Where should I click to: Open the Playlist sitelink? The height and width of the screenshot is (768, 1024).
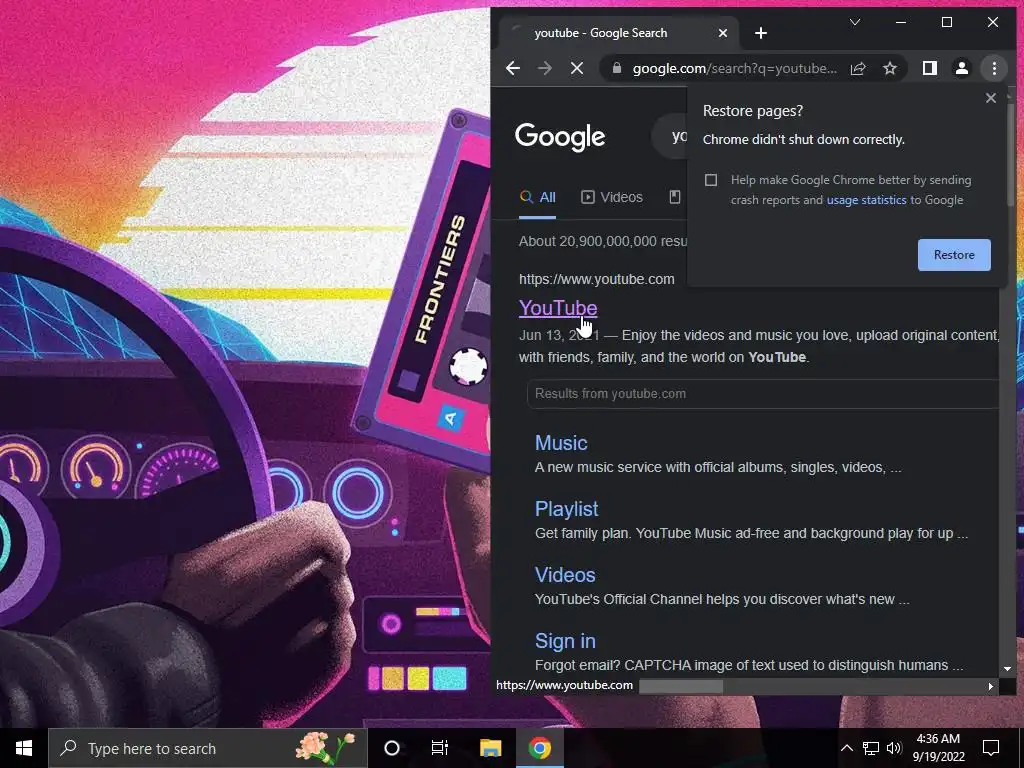(566, 509)
